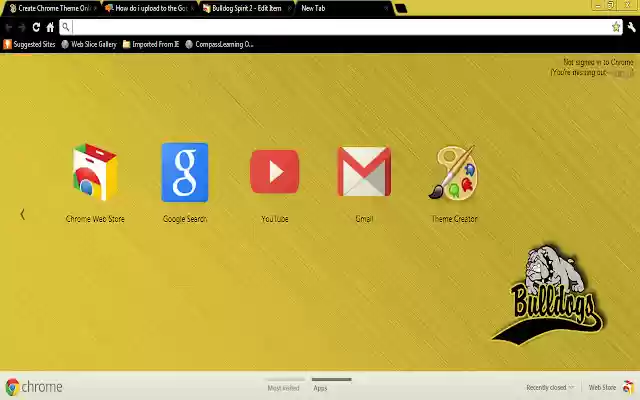Click the search magnifier in the address bar
Viewport: 640px width, 400px height.
coord(66,27)
